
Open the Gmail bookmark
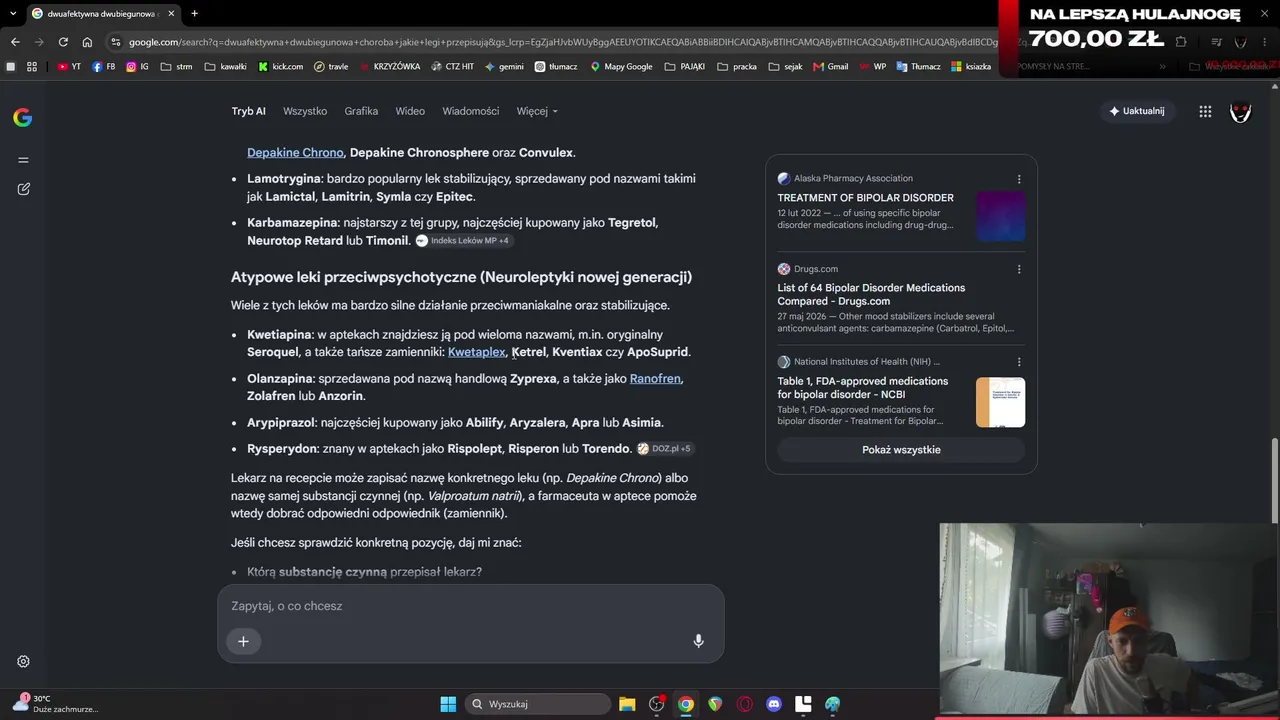pos(830,67)
